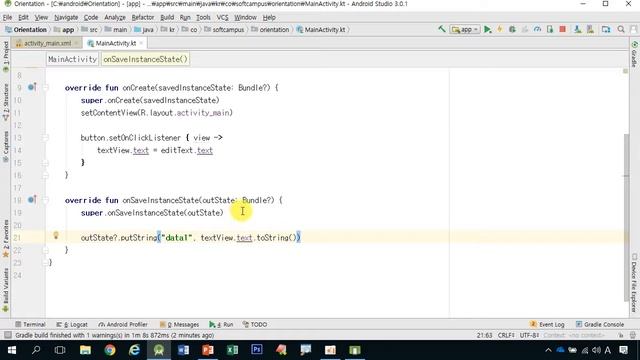Click the override gutter icon beside onCreate
Image resolution: width=640 pixels, height=360 pixels.
coord(32,87)
